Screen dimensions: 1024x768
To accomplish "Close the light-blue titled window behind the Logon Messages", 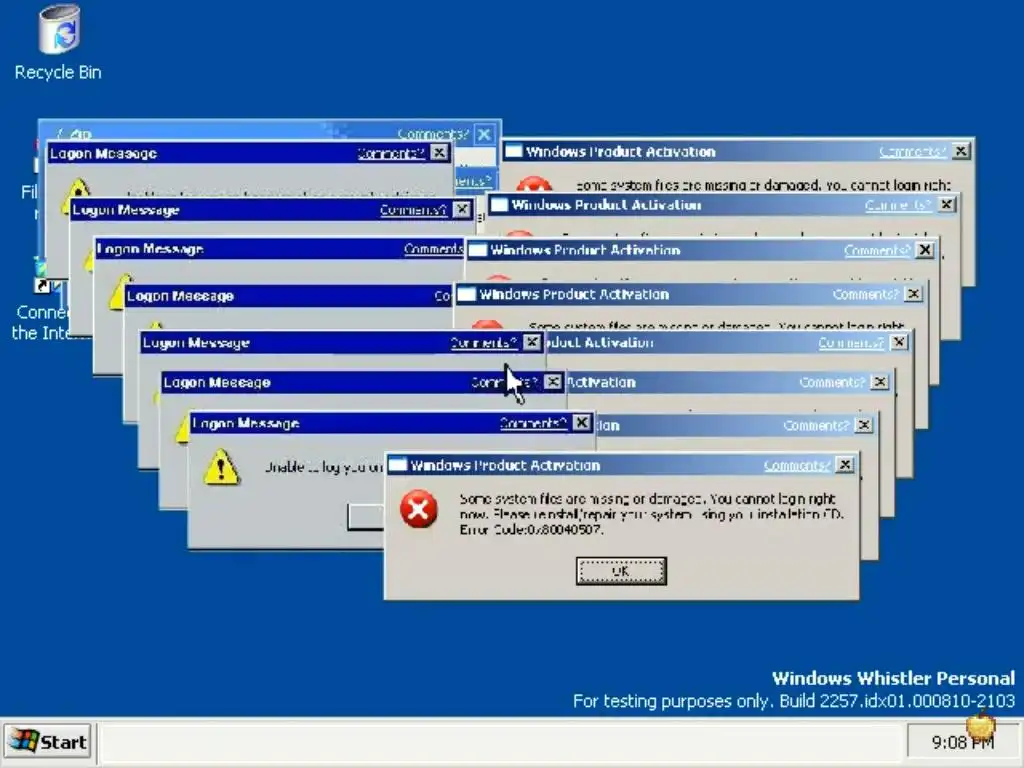I will coord(484,135).
